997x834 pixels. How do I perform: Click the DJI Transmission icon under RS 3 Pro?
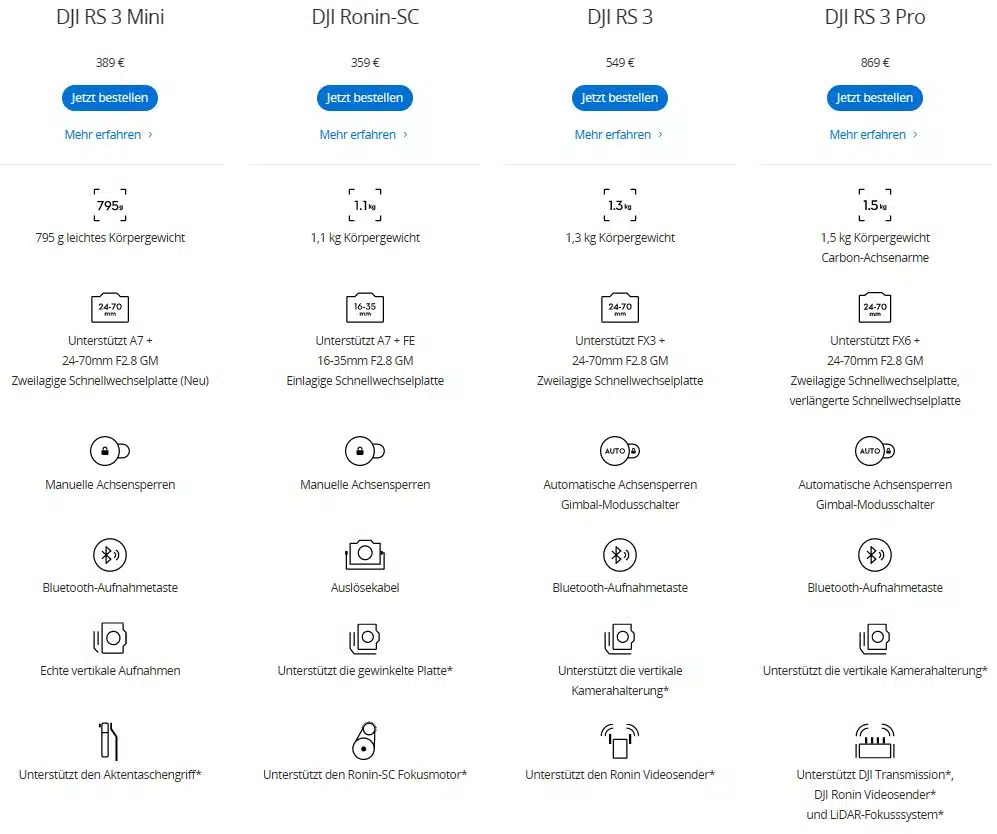875,741
